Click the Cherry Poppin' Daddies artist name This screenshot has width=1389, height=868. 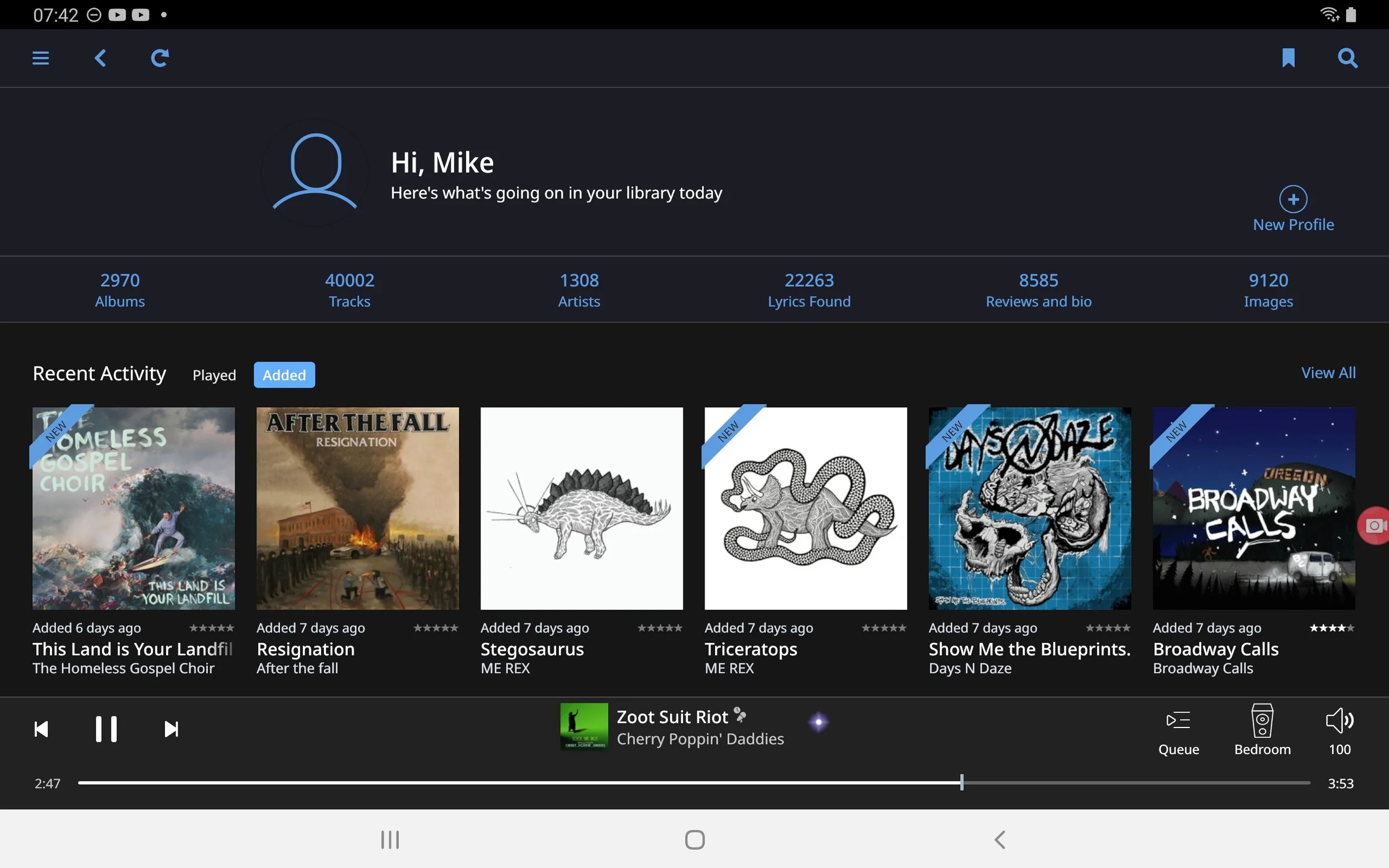(x=700, y=739)
